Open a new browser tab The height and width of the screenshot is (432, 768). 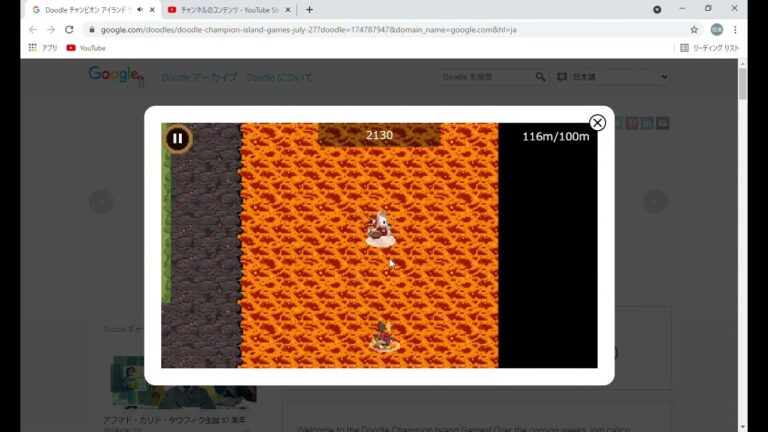(x=309, y=10)
